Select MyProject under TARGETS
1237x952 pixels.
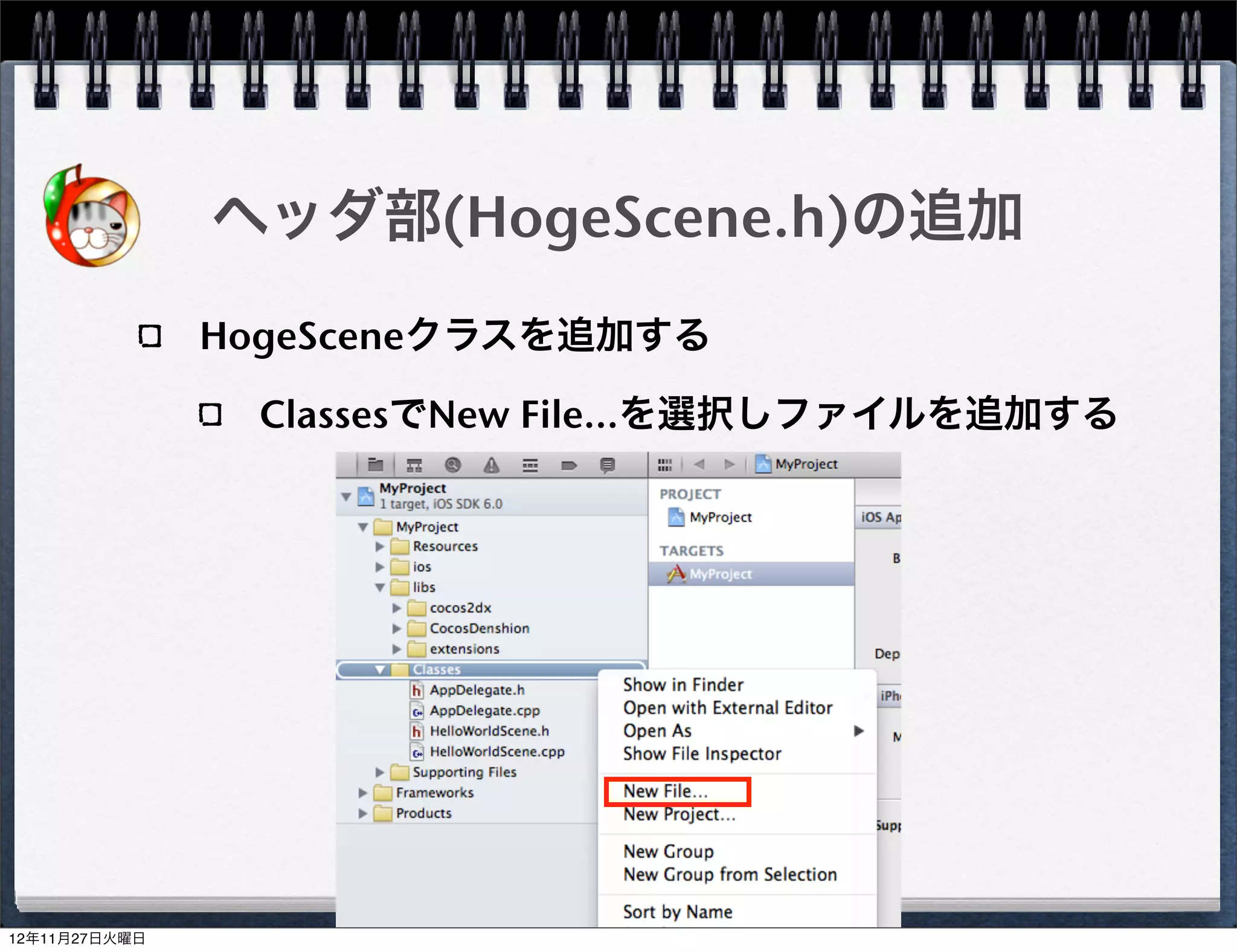click(x=751, y=574)
